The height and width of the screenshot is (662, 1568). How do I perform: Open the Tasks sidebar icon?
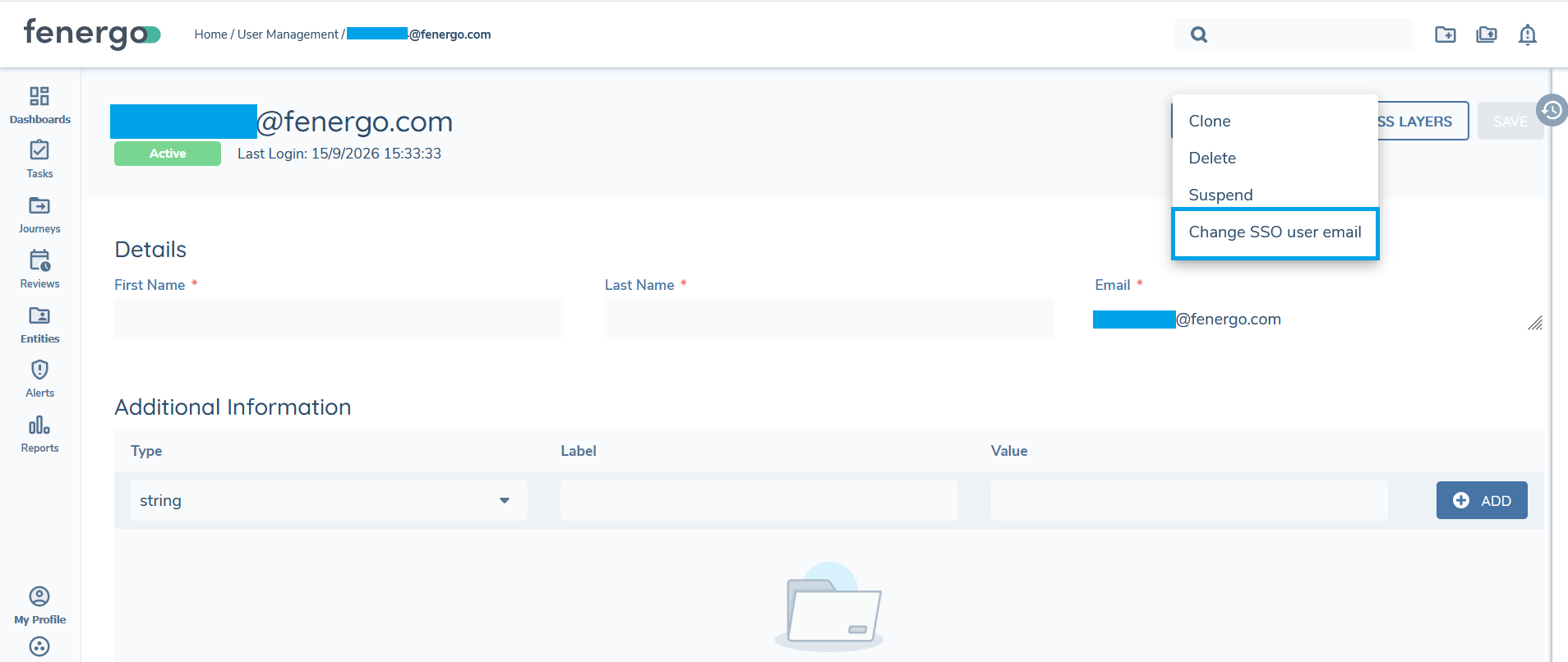point(39,160)
